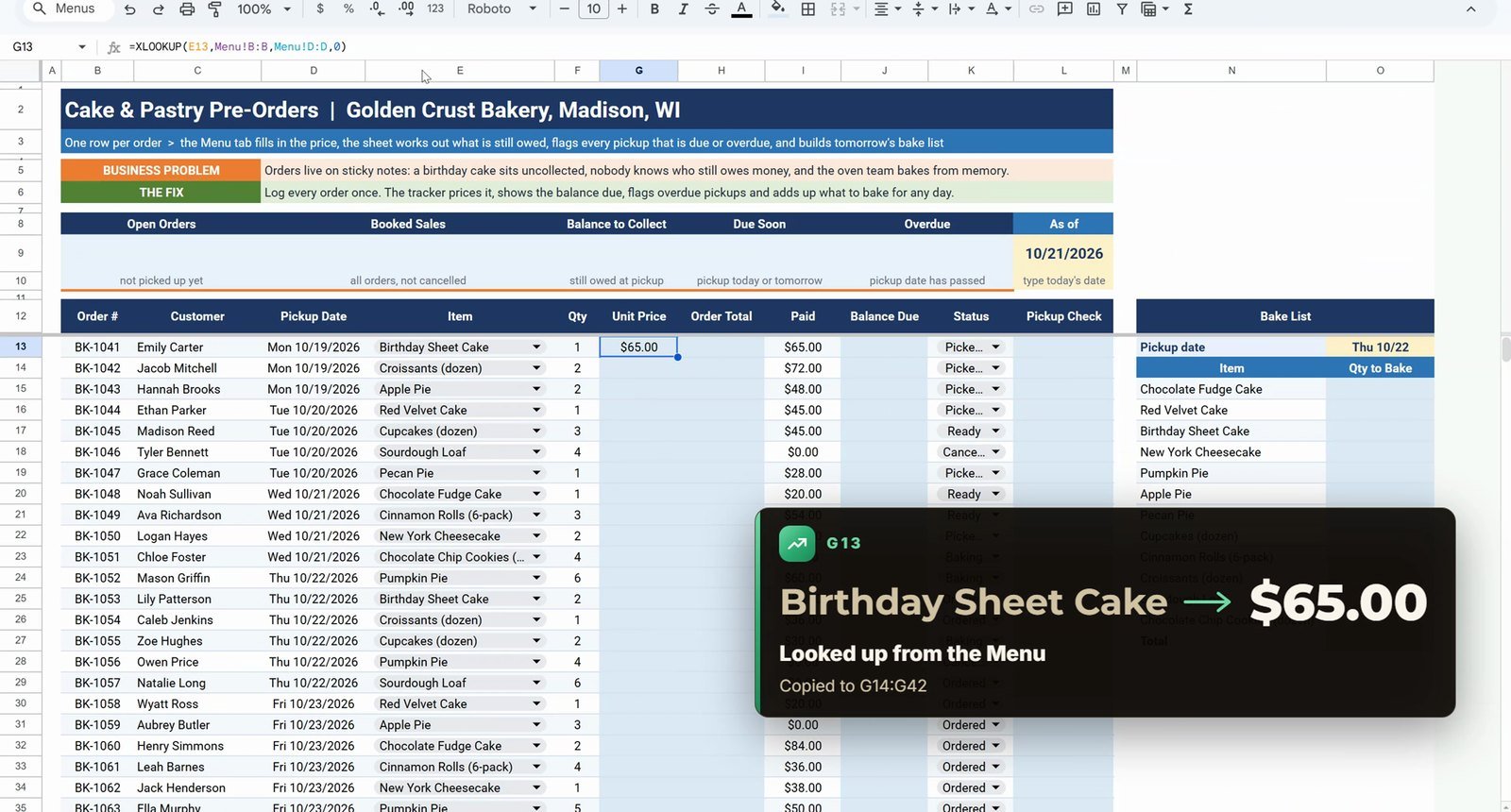Increase decimal places
The width and height of the screenshot is (1511, 812).
(x=406, y=8)
